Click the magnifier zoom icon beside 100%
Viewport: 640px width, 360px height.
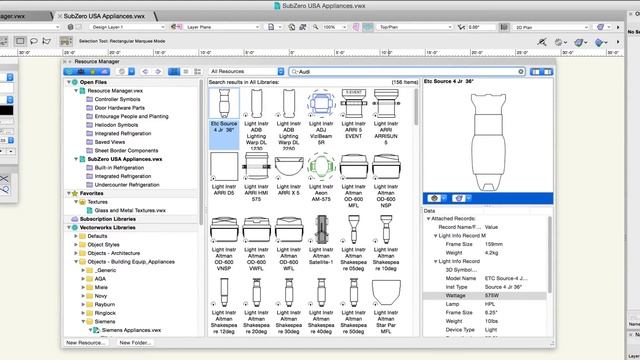316,27
